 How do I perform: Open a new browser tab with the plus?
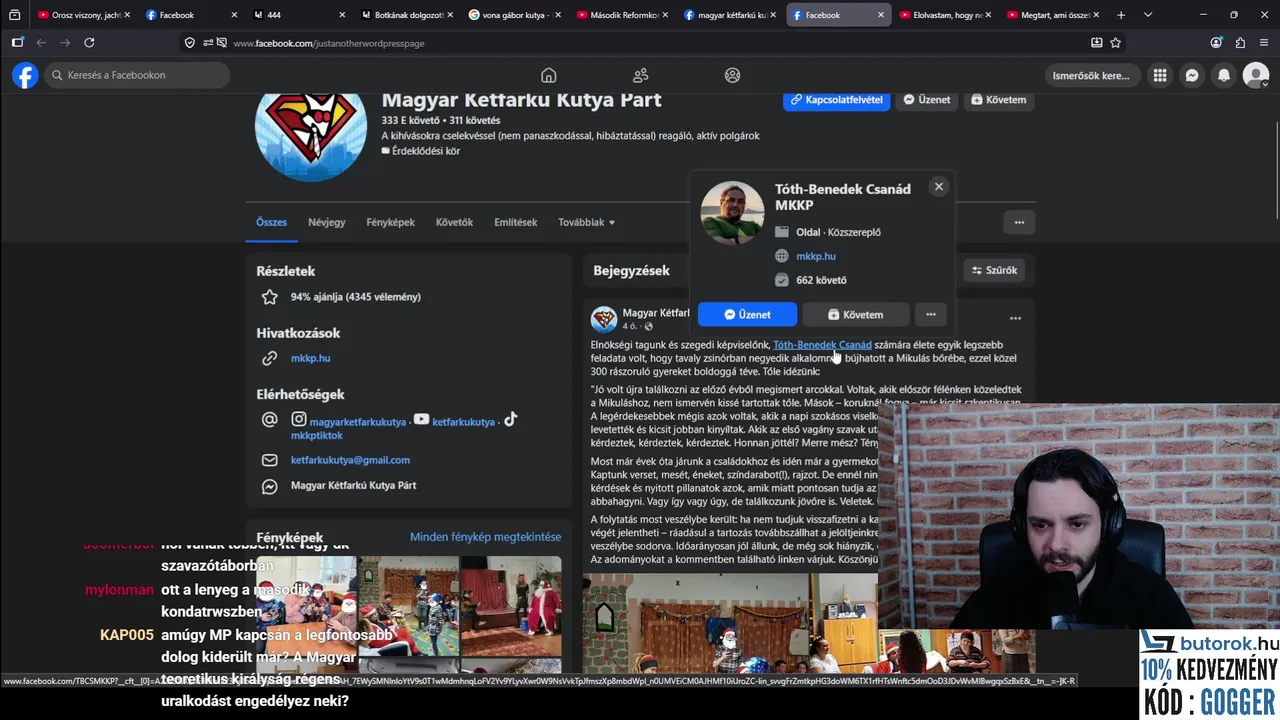click(x=1121, y=15)
